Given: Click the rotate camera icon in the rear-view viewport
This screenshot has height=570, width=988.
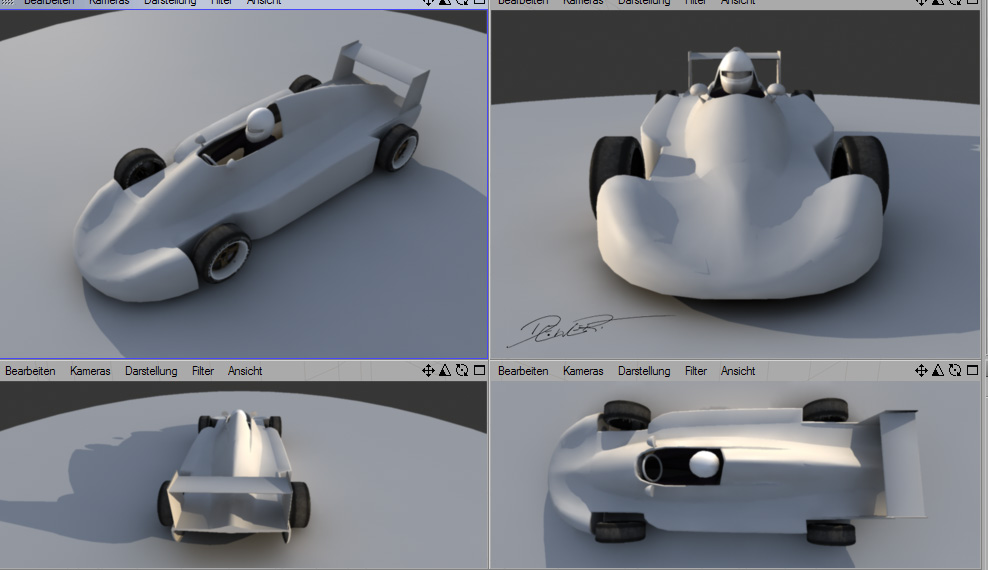Looking at the screenshot, I should 462,371.
